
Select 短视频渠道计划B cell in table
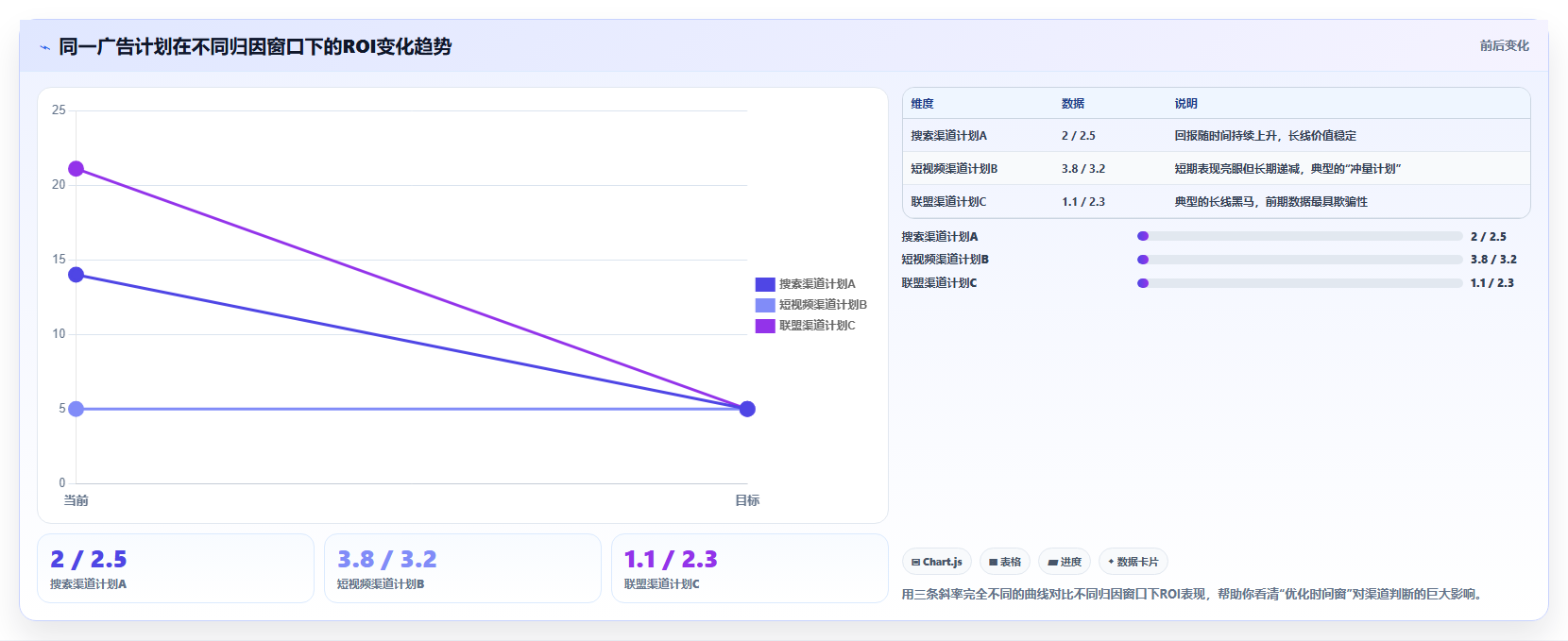954,169
